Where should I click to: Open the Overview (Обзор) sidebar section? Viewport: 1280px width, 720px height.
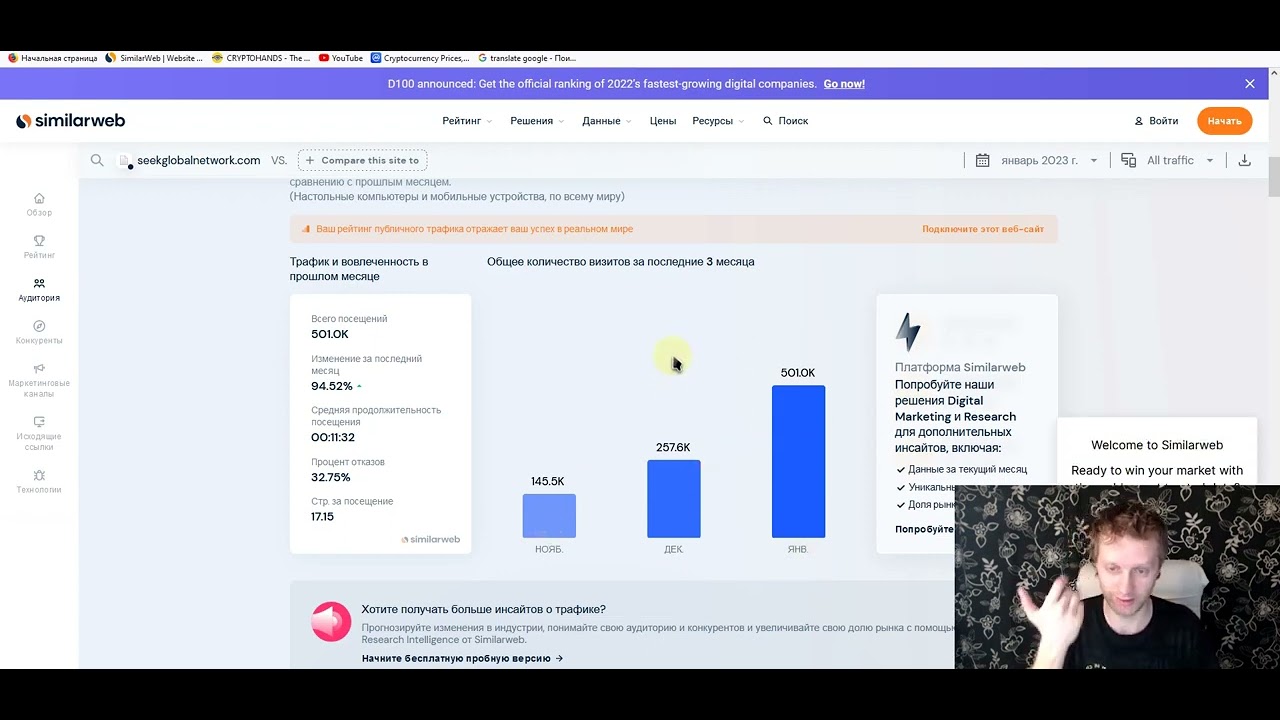point(39,204)
